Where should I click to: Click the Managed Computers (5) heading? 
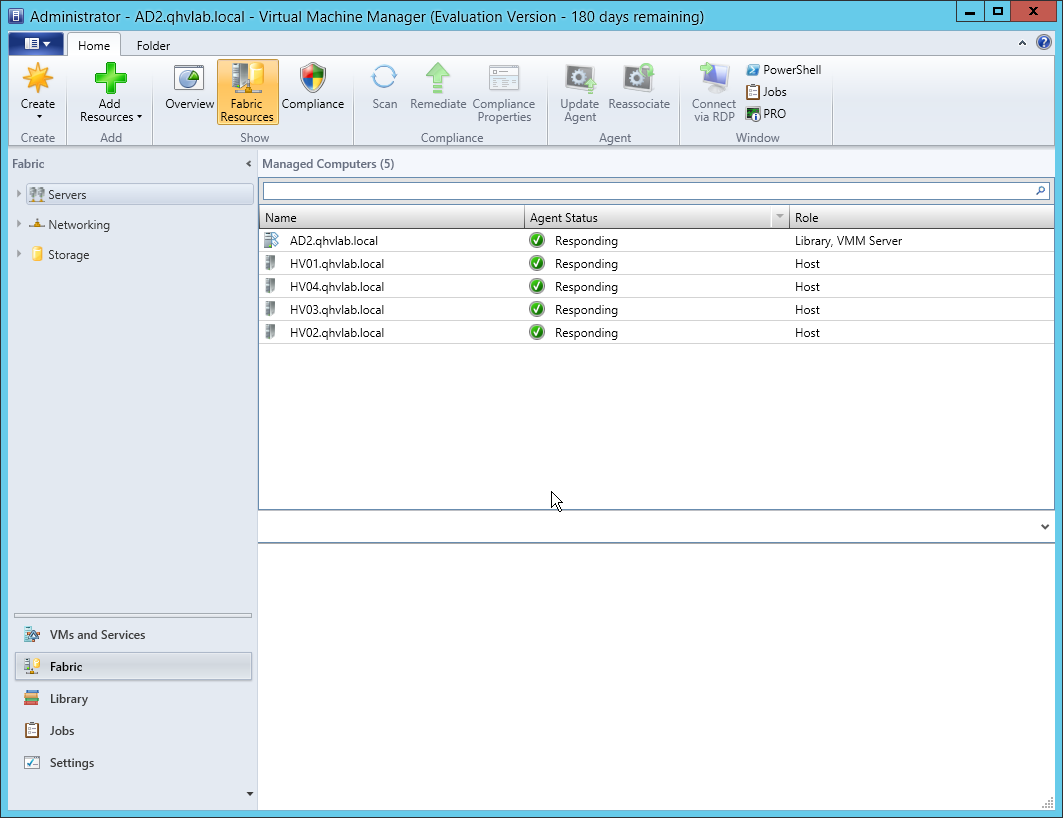click(x=328, y=164)
